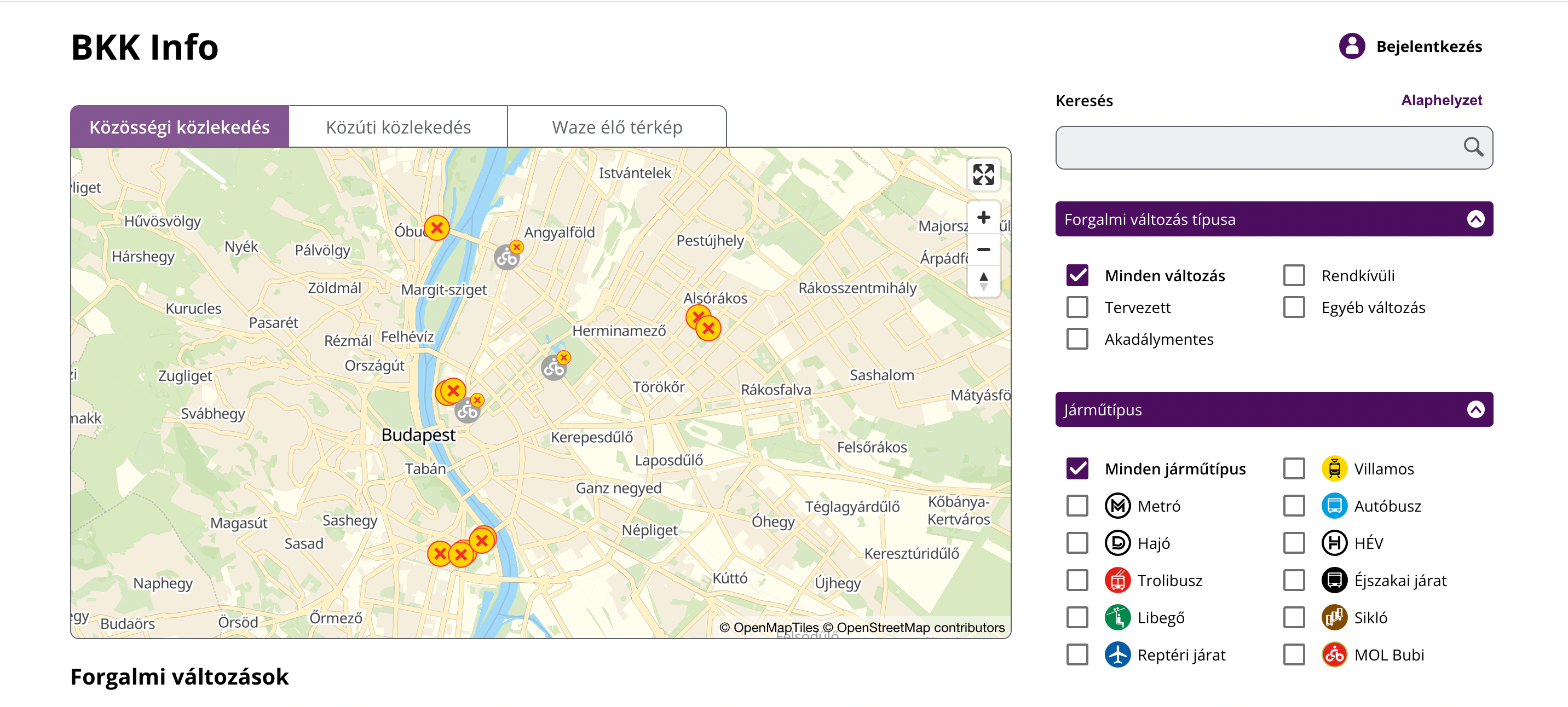Select the Közösségi közlekedés tab
This screenshot has height=707, width=1568.
[x=180, y=126]
